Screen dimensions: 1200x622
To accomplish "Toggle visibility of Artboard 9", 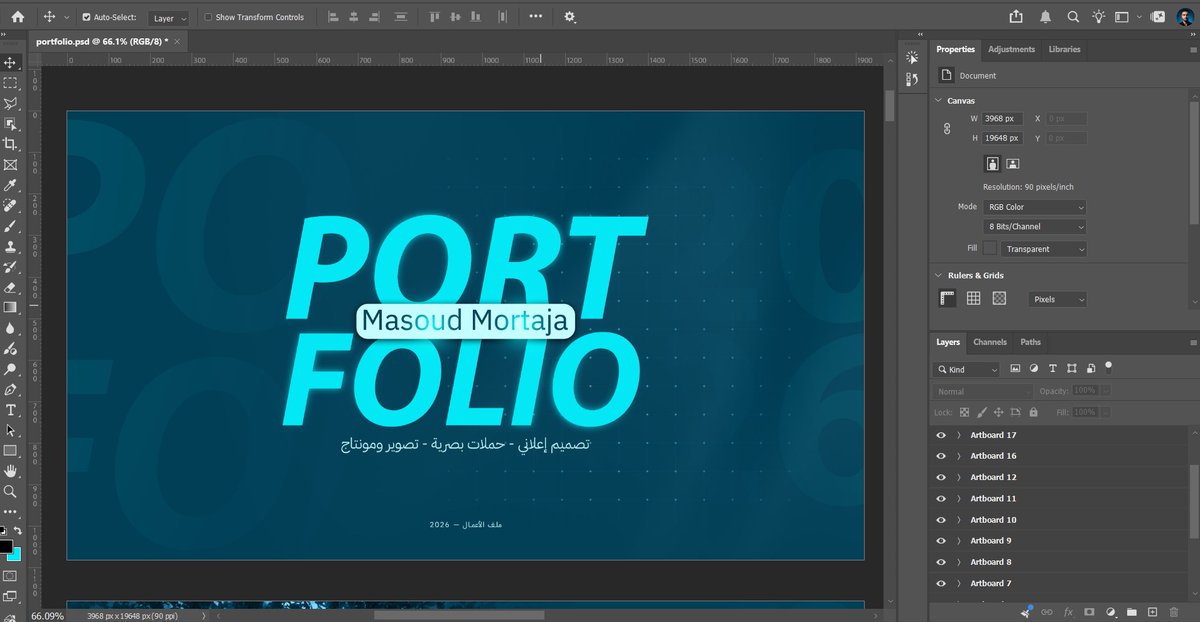I will (941, 541).
